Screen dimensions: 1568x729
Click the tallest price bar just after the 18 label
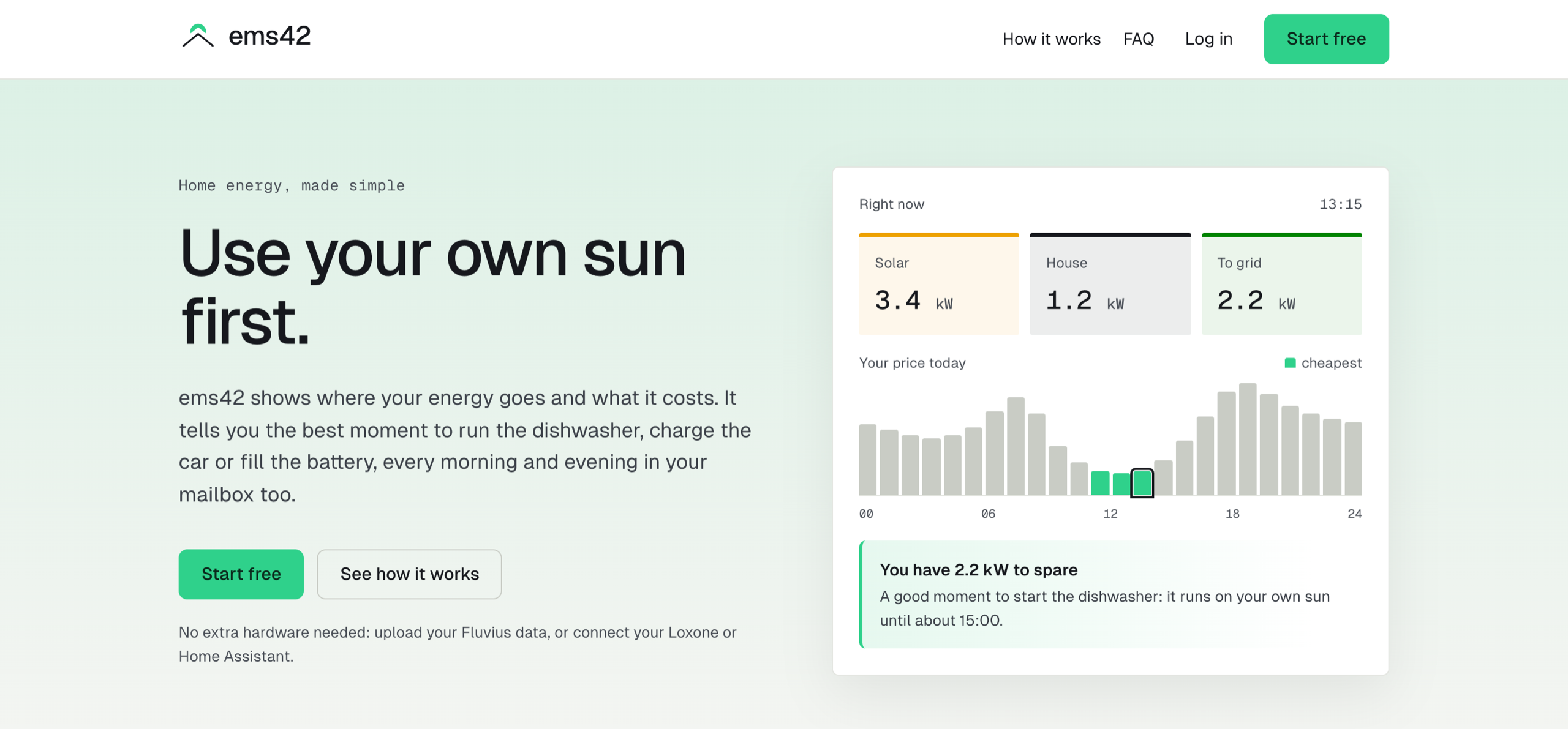click(x=1248, y=439)
